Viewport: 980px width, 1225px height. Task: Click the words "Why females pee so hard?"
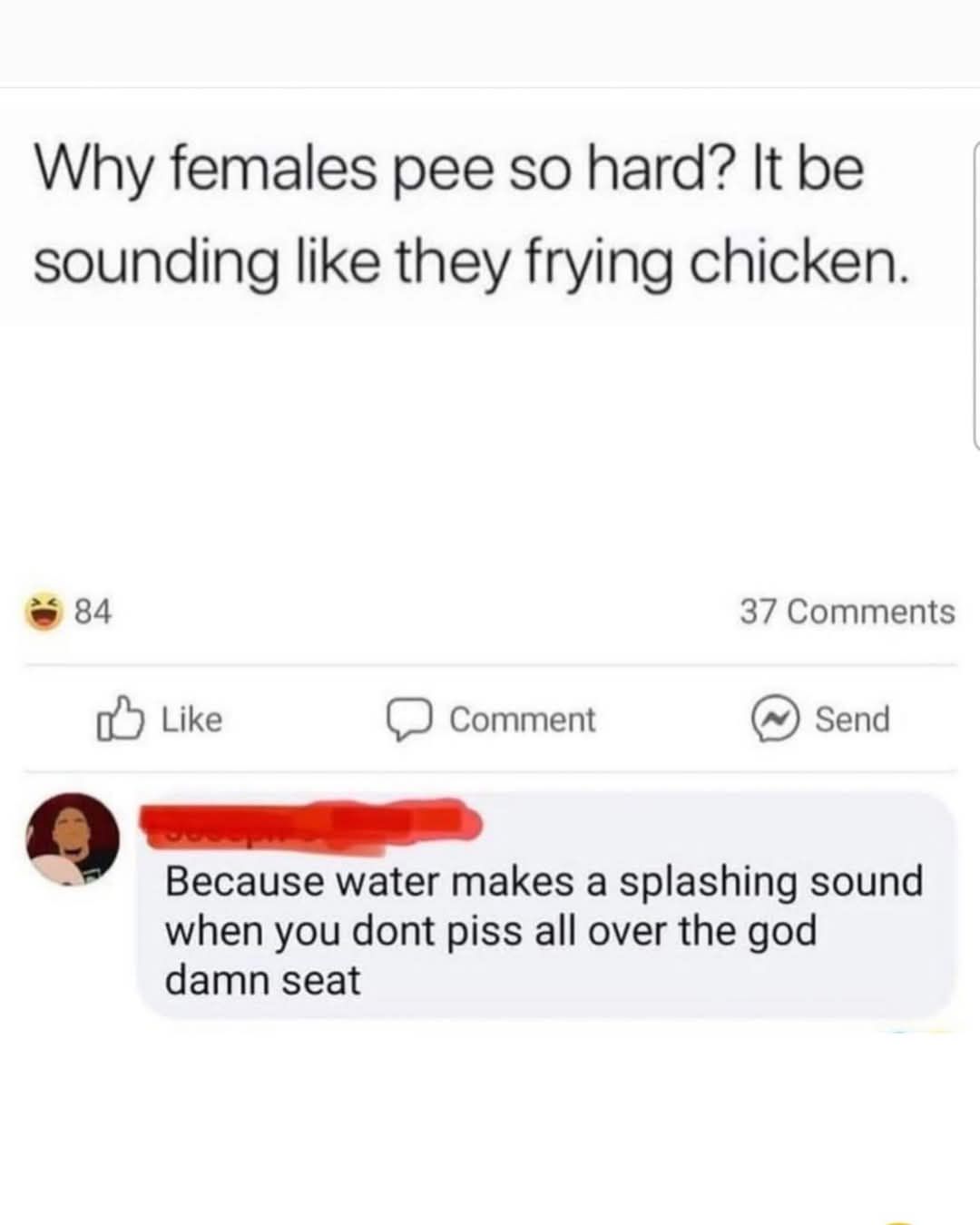pyautogui.click(x=380, y=169)
